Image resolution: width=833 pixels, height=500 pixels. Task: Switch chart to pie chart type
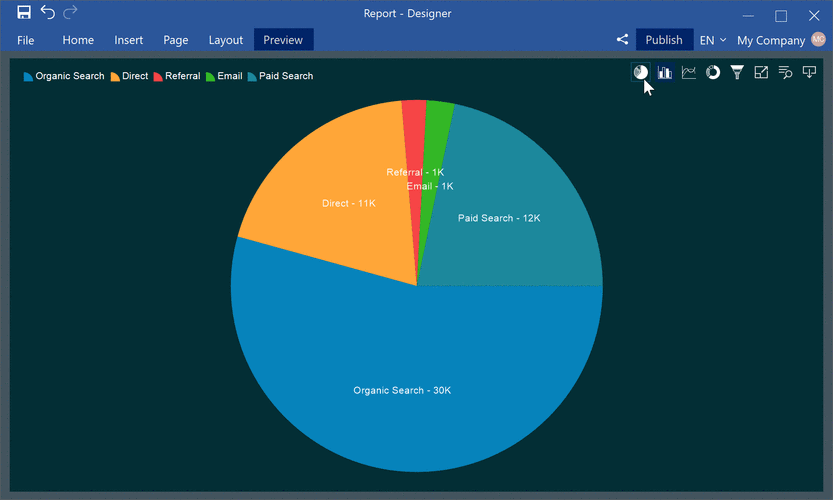640,72
